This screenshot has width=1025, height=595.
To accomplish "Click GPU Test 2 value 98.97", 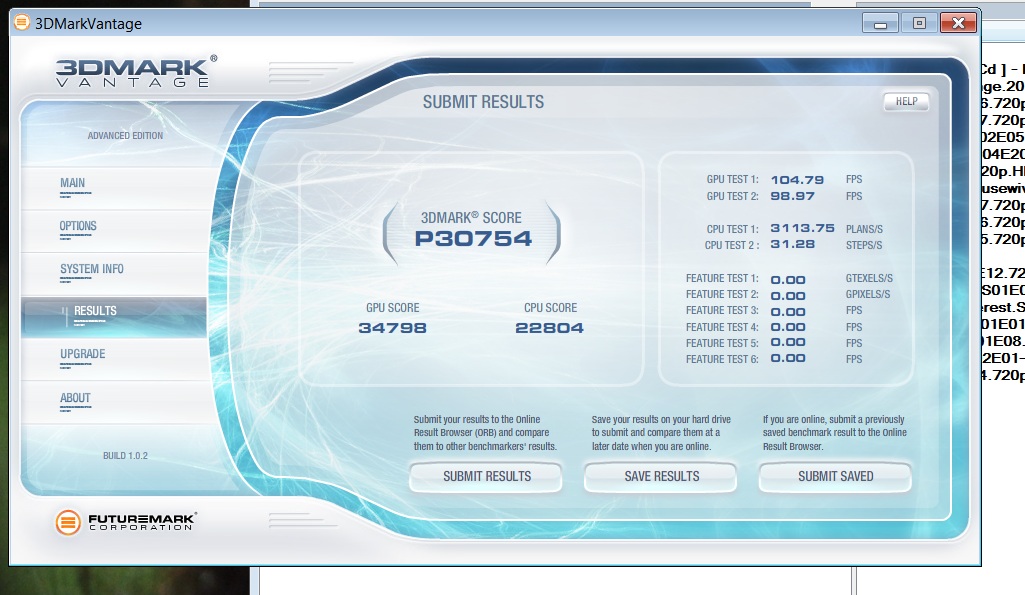I will [792, 196].
